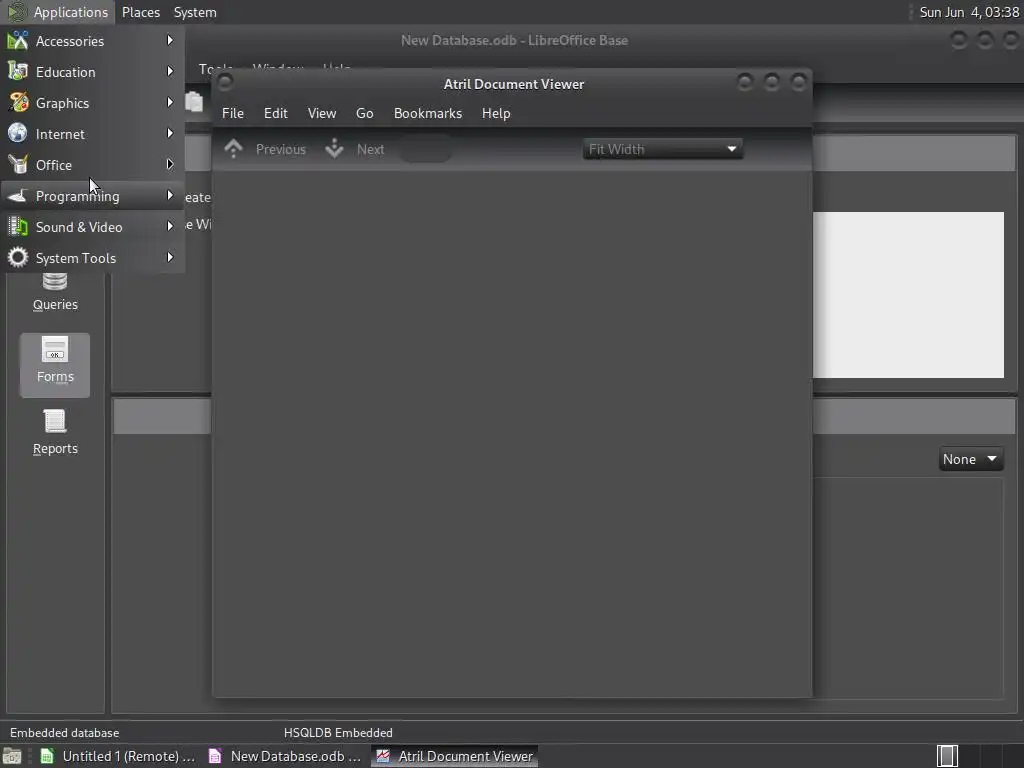Viewport: 1024px width, 768px height.
Task: Open the Graphics submenu
Action: 92,103
